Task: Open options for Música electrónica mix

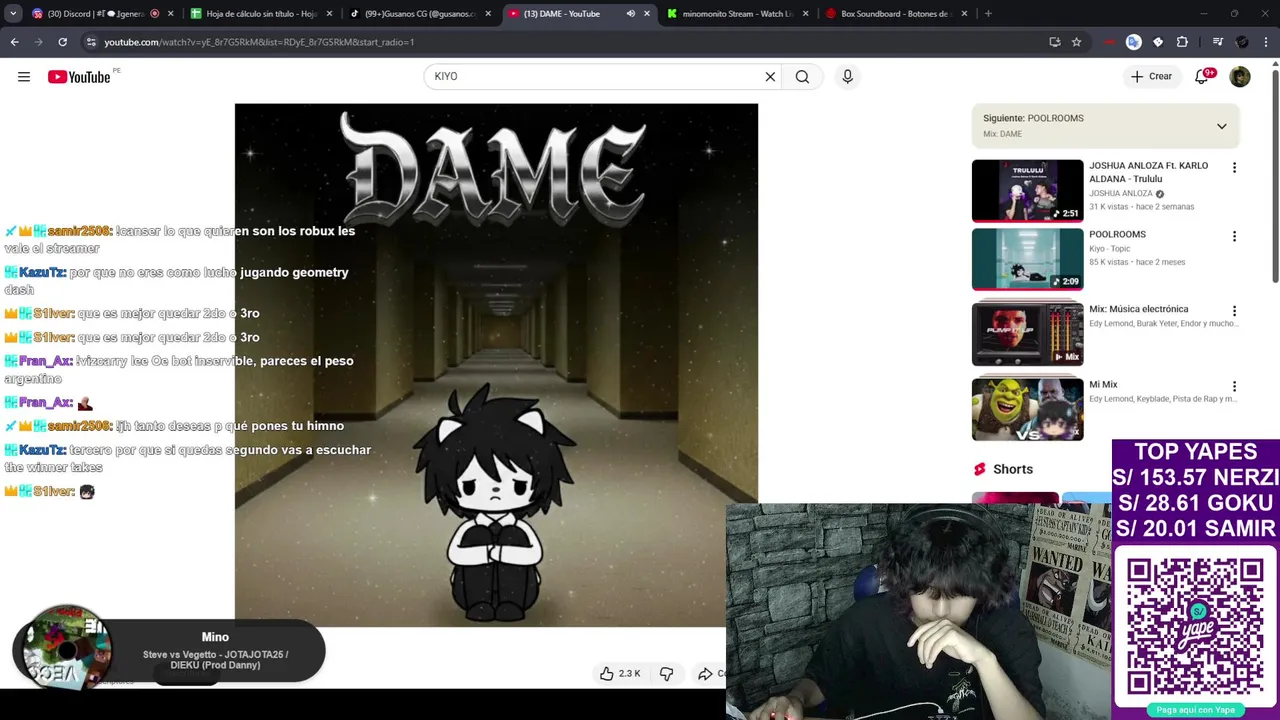Action: (1234, 312)
